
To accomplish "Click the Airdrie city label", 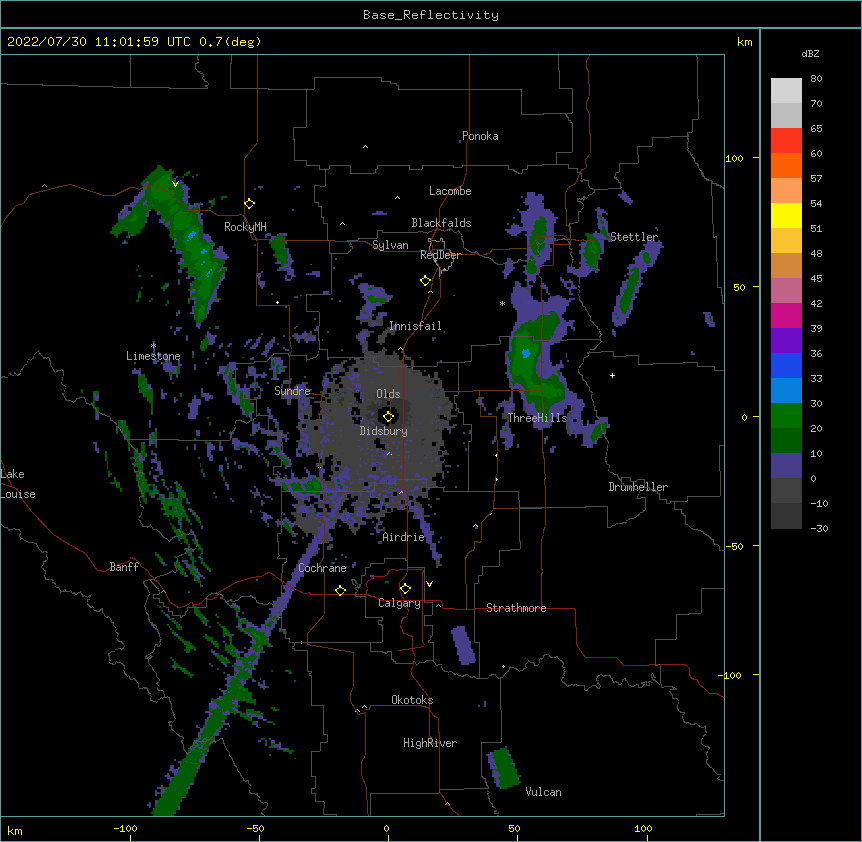I will click(404, 537).
